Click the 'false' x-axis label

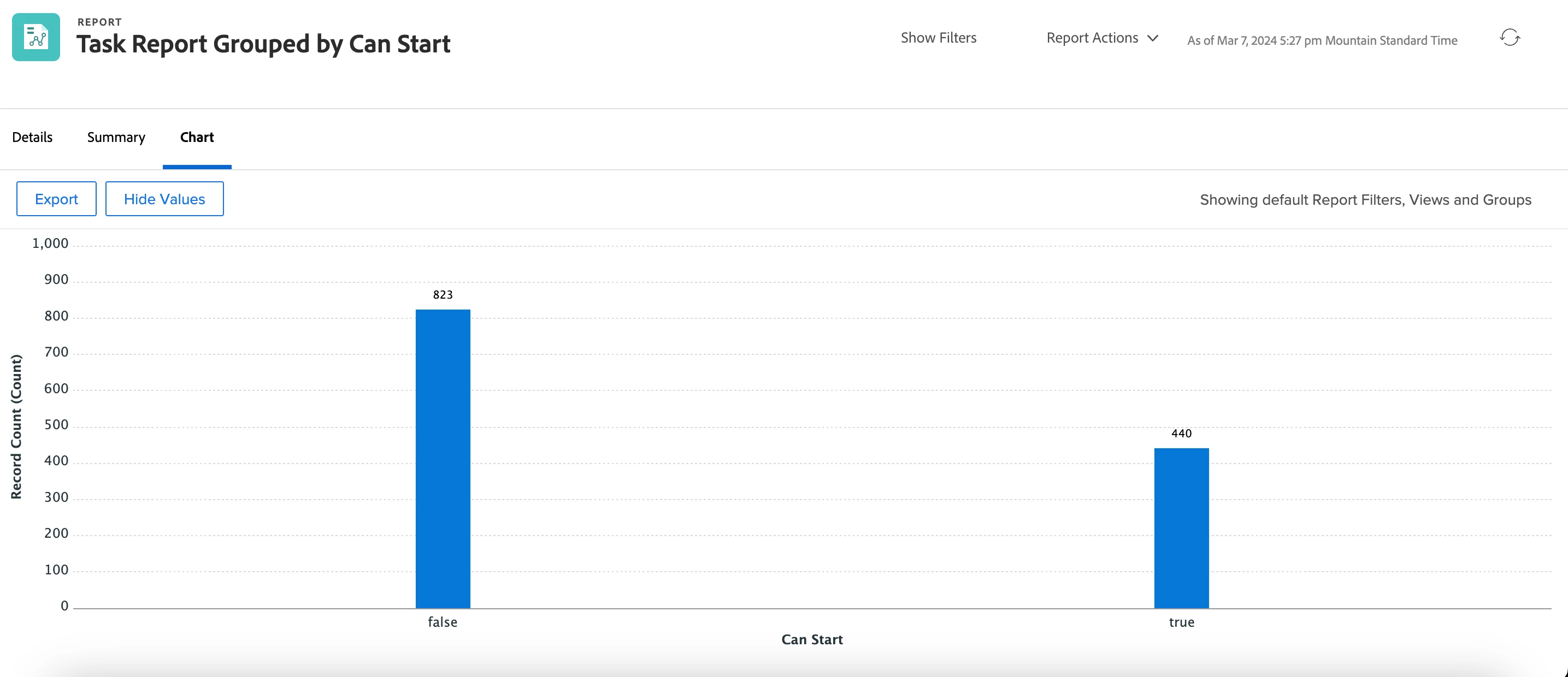(443, 622)
